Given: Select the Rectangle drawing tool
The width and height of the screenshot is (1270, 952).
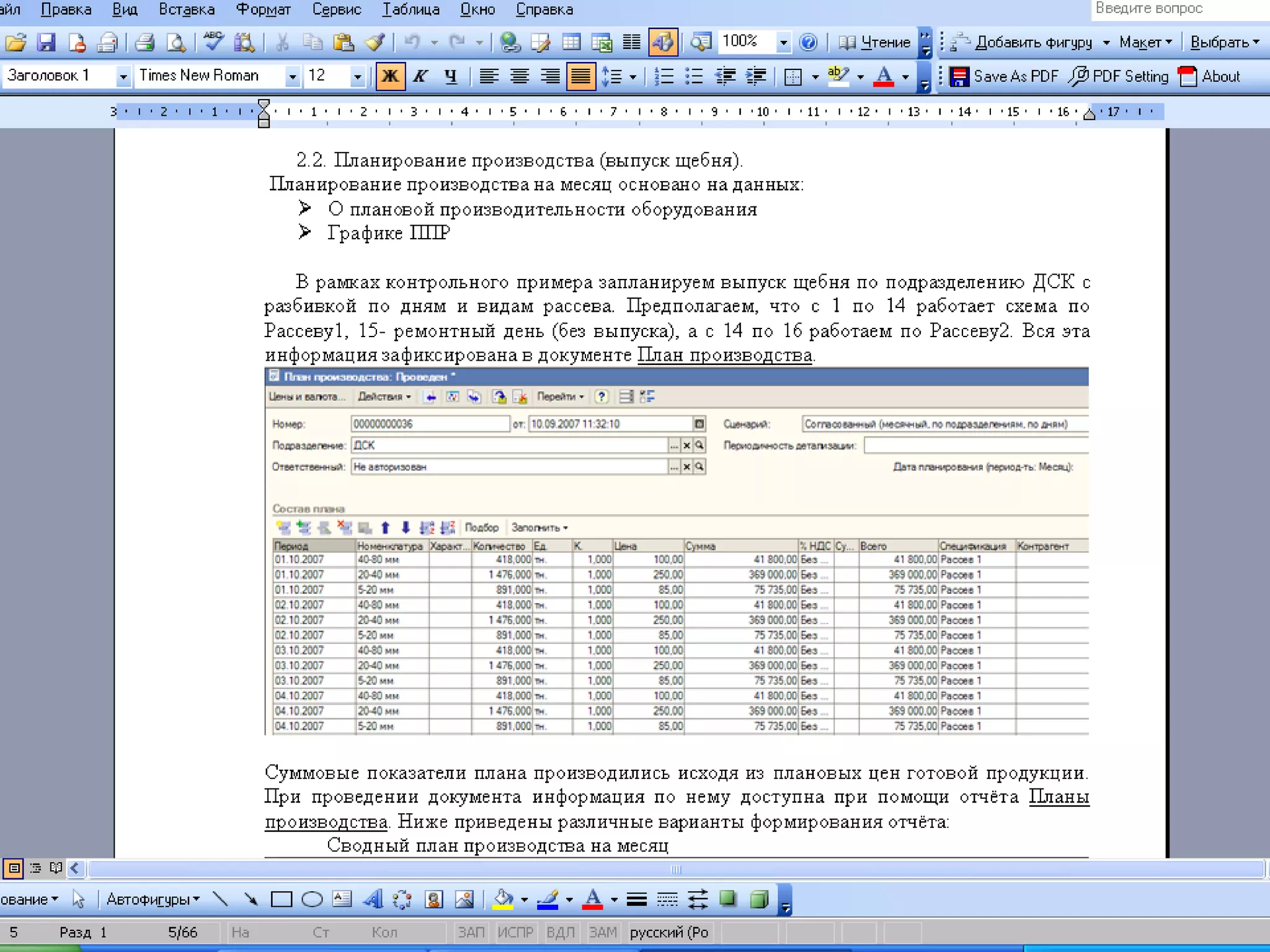Looking at the screenshot, I should 281,899.
